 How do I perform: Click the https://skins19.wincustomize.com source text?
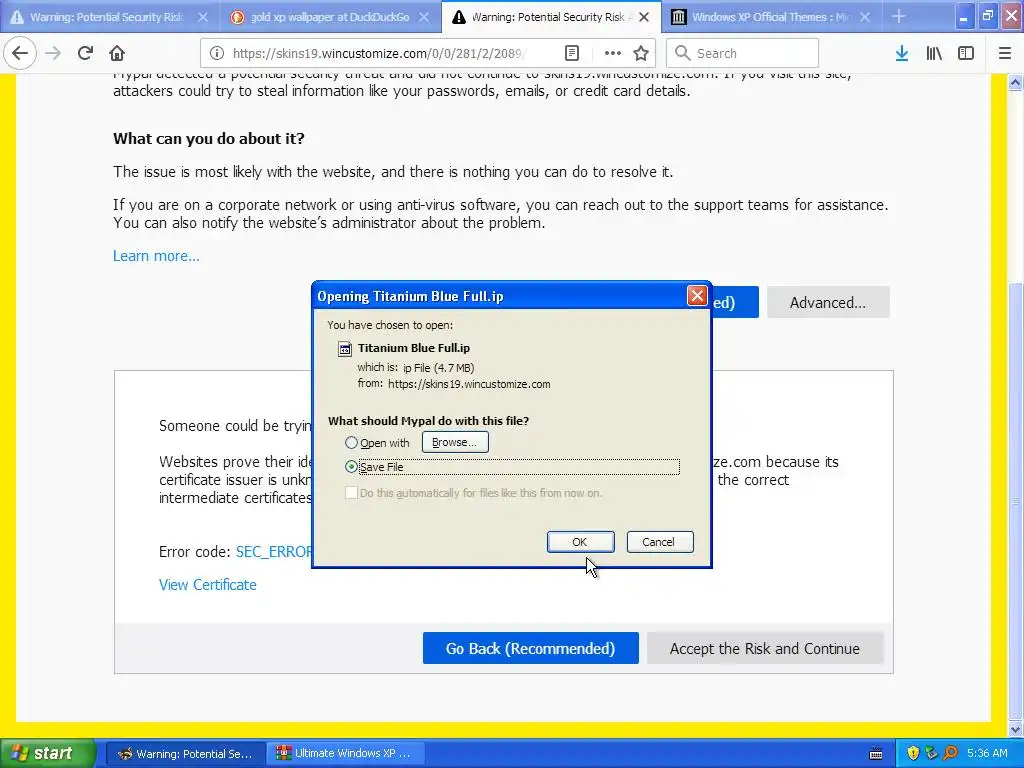tap(469, 384)
